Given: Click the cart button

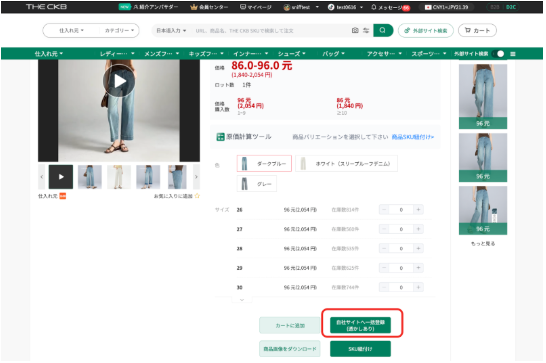Looking at the screenshot, I should pos(477,30).
